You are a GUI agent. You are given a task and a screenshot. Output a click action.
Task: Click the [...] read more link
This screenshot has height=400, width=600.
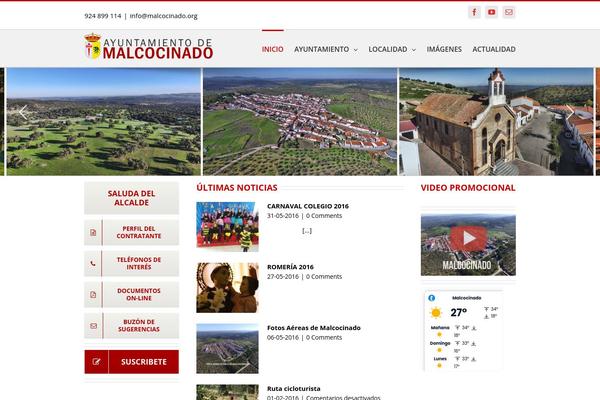tap(307, 231)
